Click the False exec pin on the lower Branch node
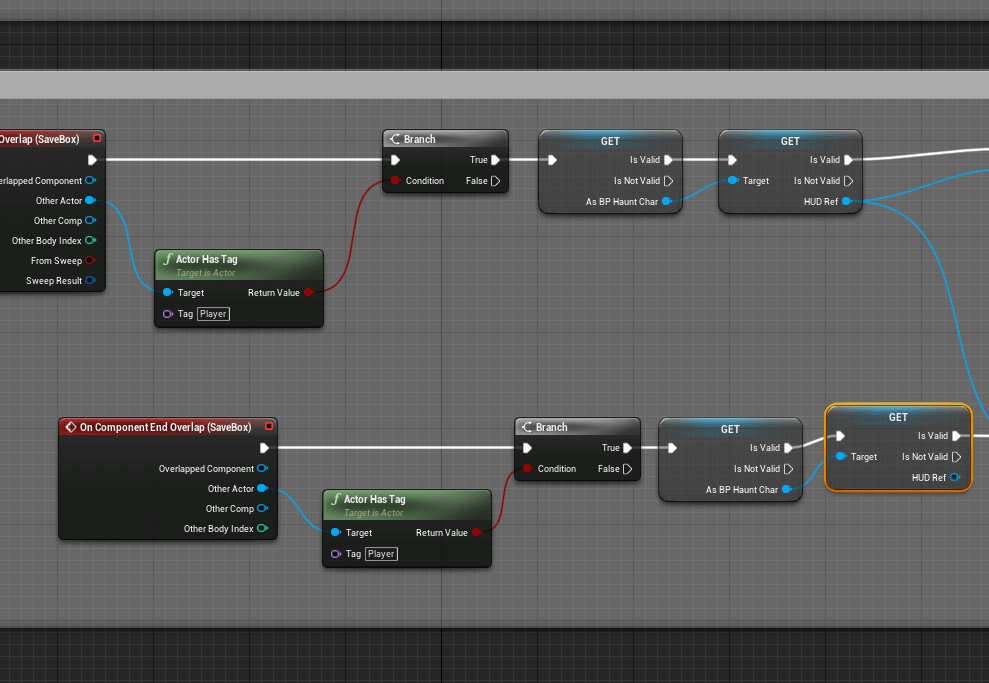Image resolution: width=989 pixels, height=683 pixels. coord(627,469)
